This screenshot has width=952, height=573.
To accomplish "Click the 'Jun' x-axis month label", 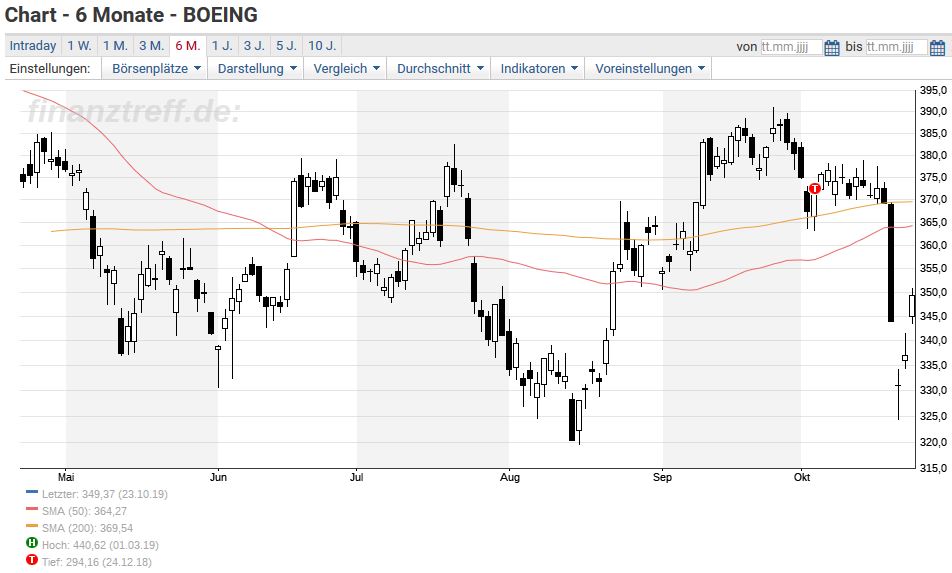I will 218,477.
